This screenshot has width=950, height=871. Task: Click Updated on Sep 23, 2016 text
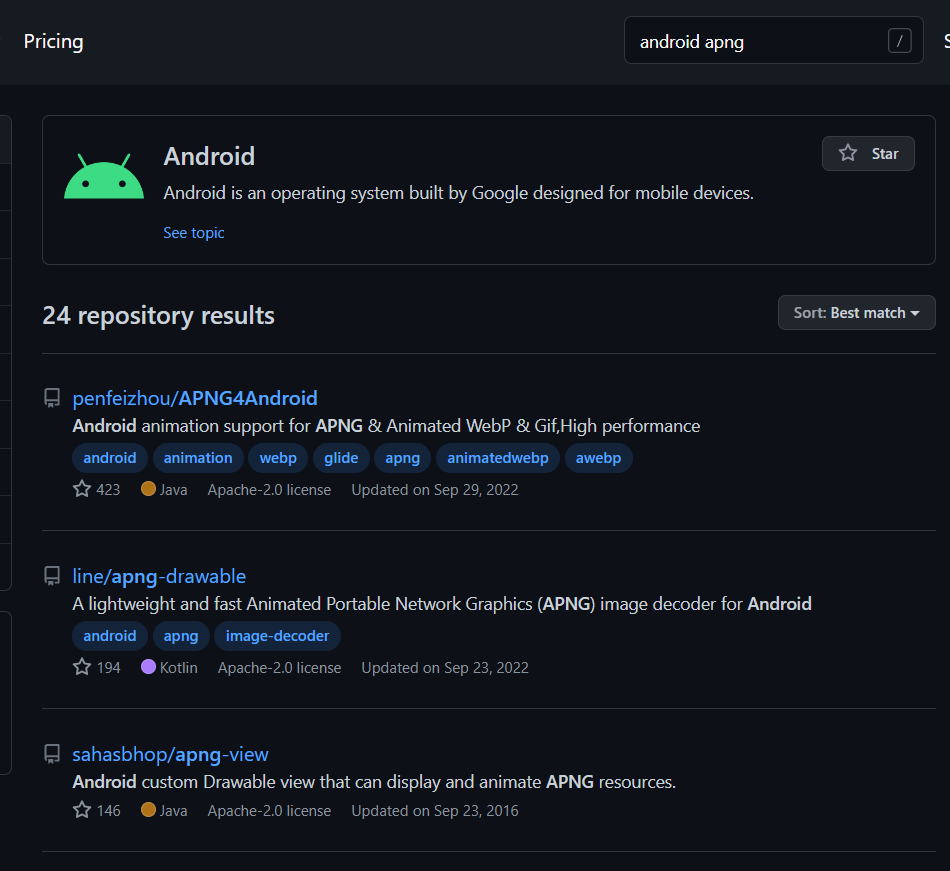(435, 810)
